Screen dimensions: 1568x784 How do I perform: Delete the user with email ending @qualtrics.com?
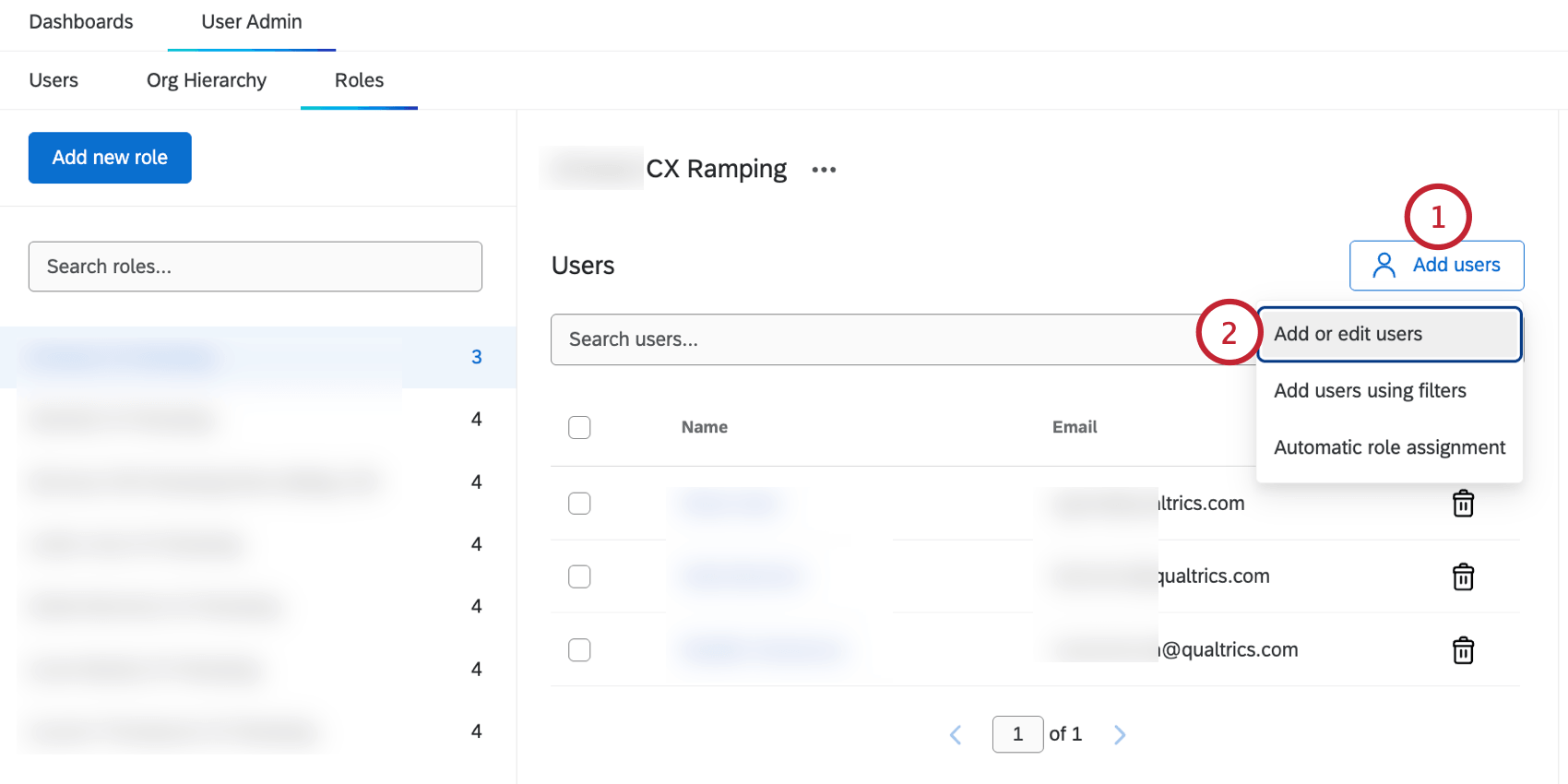(x=1463, y=650)
